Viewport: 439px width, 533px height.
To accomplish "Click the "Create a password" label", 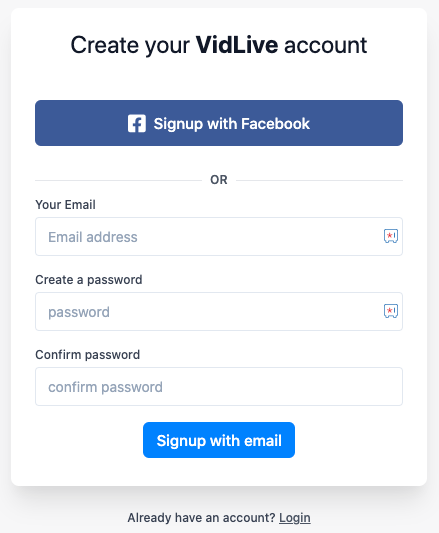I will coord(89,280).
